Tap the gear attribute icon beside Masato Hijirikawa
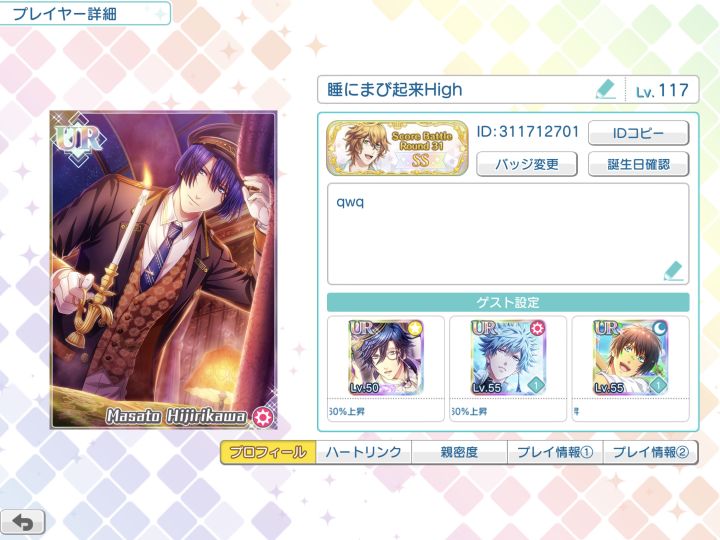Screen dimensions: 720x540 click(263, 416)
